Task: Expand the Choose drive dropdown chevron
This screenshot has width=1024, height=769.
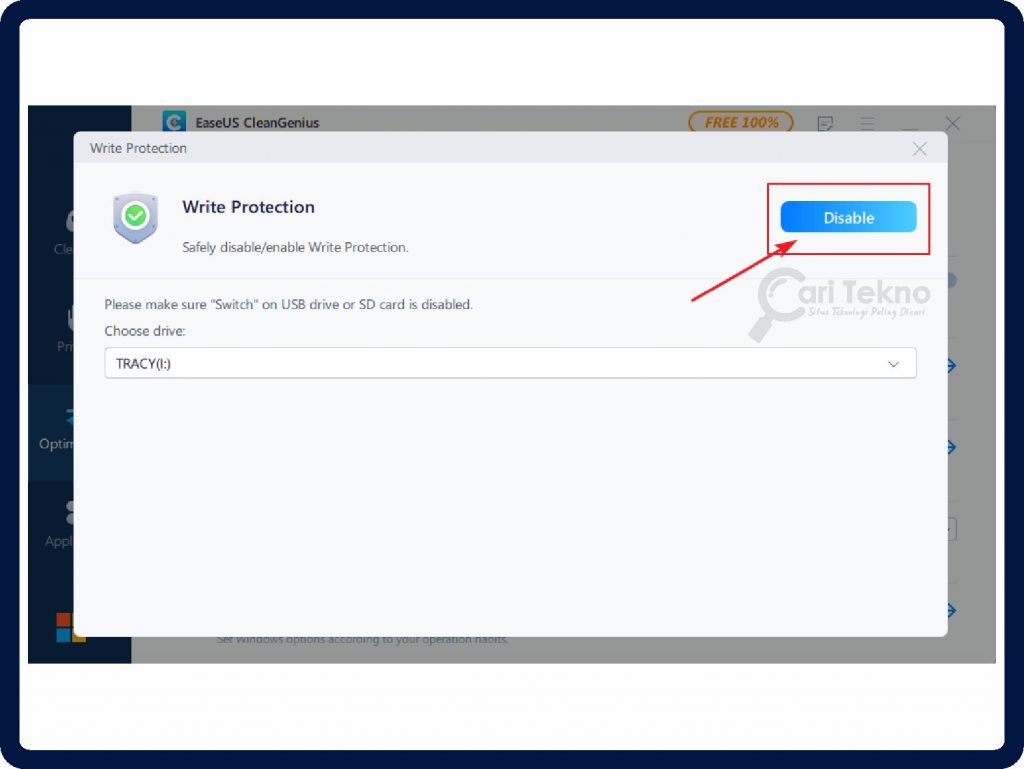Action: [894, 364]
